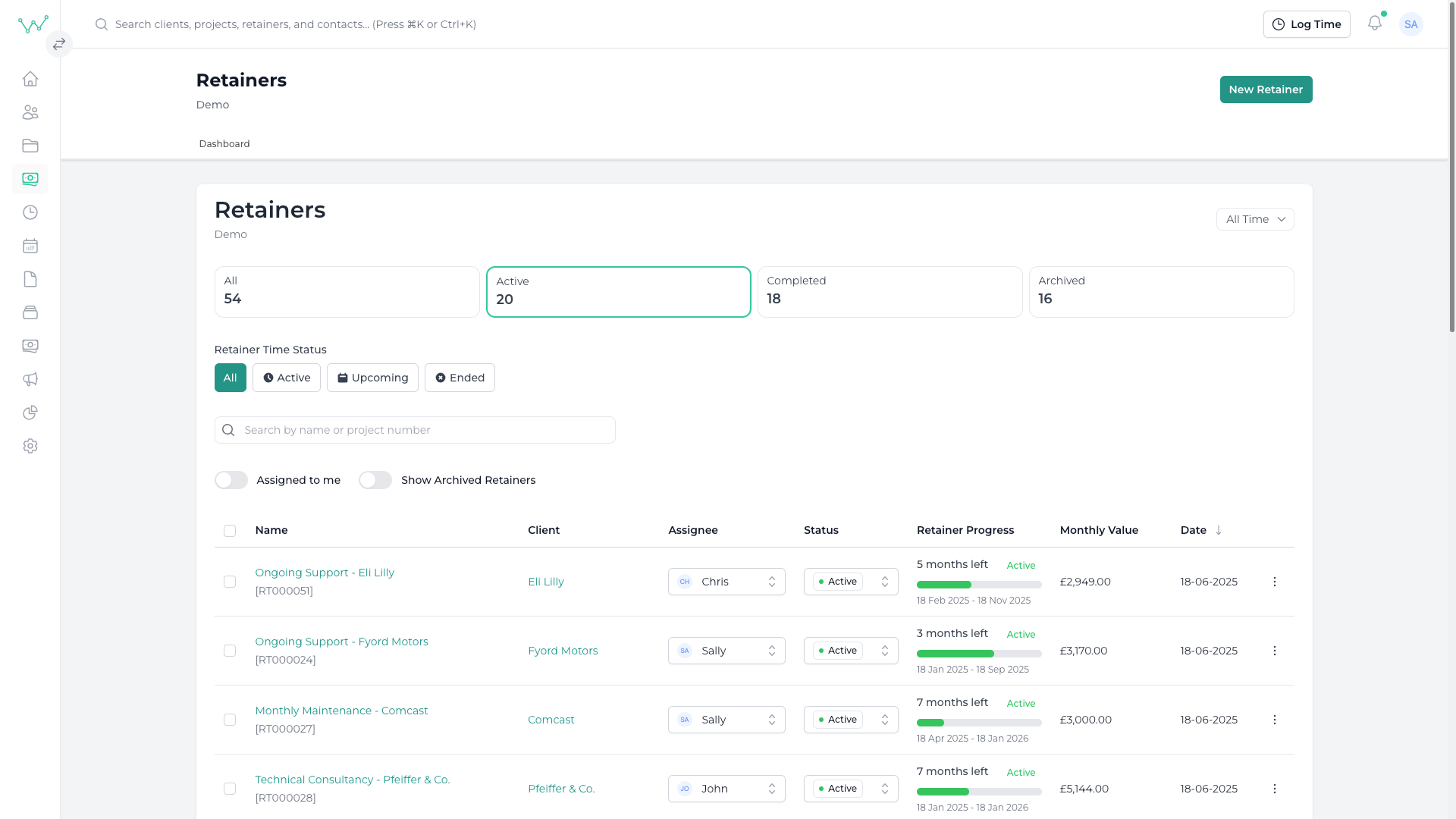Check the select-all checkbox in the table header

point(230,531)
